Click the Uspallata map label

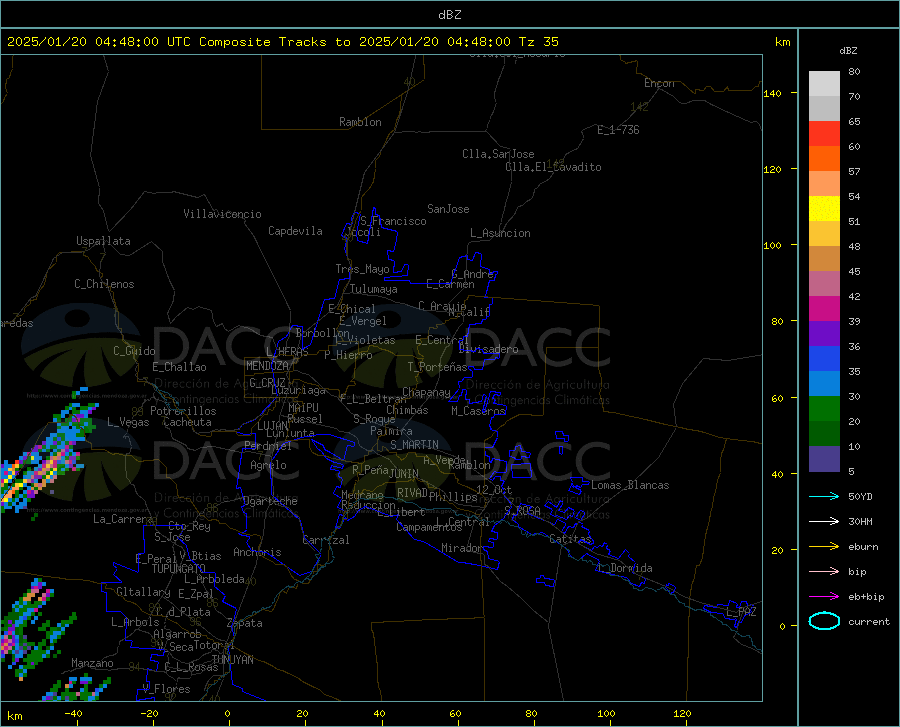coord(103,241)
